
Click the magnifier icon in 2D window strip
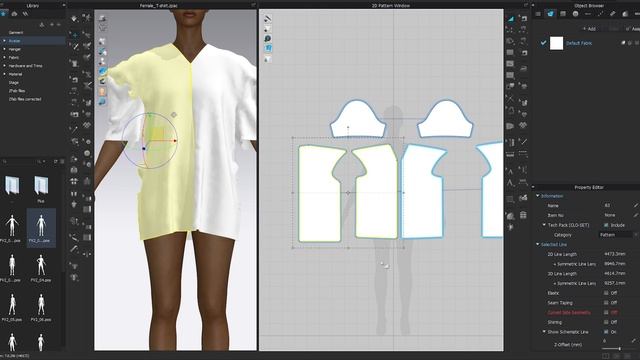[x=268, y=39]
